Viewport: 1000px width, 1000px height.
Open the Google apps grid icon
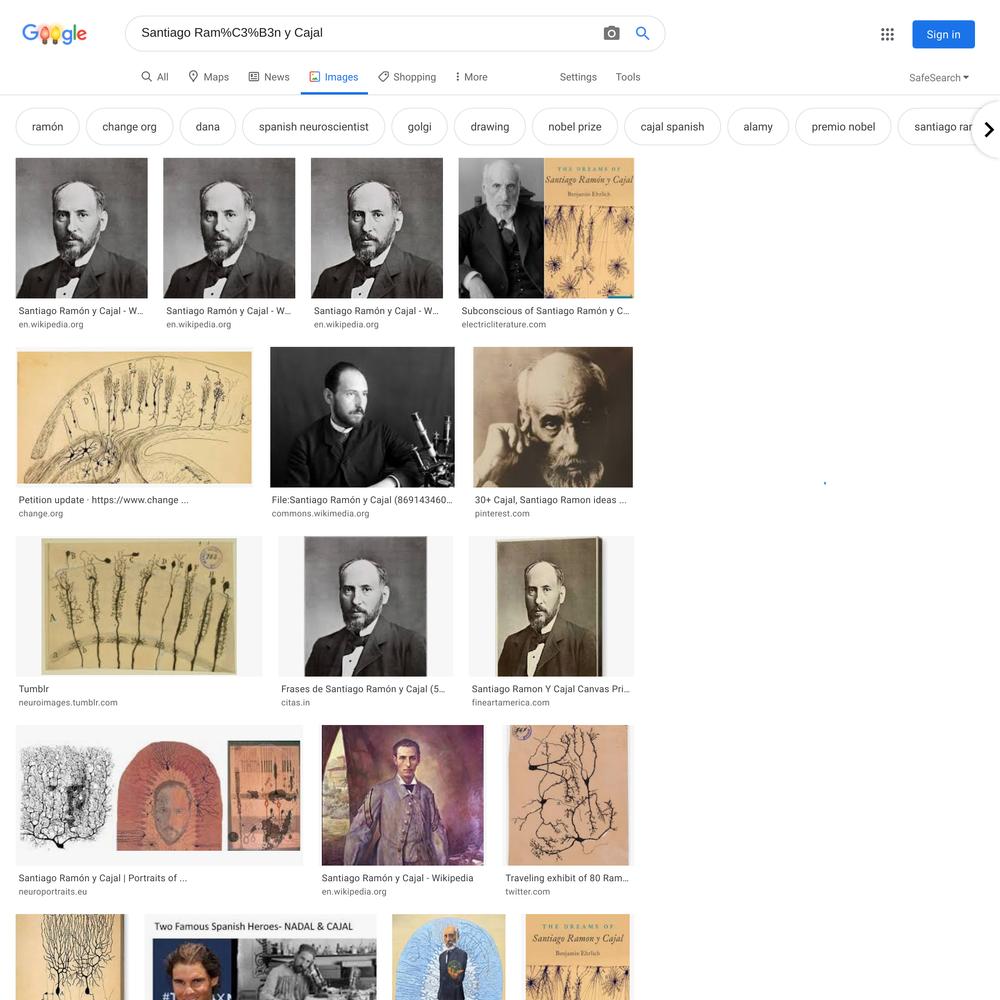click(x=887, y=34)
